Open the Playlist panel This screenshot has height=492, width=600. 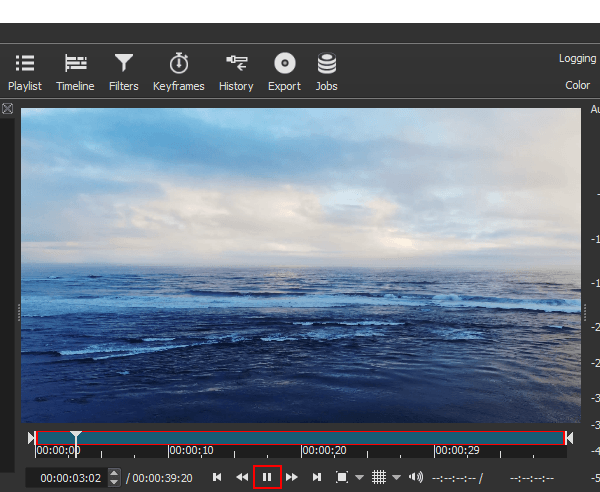[x=25, y=72]
